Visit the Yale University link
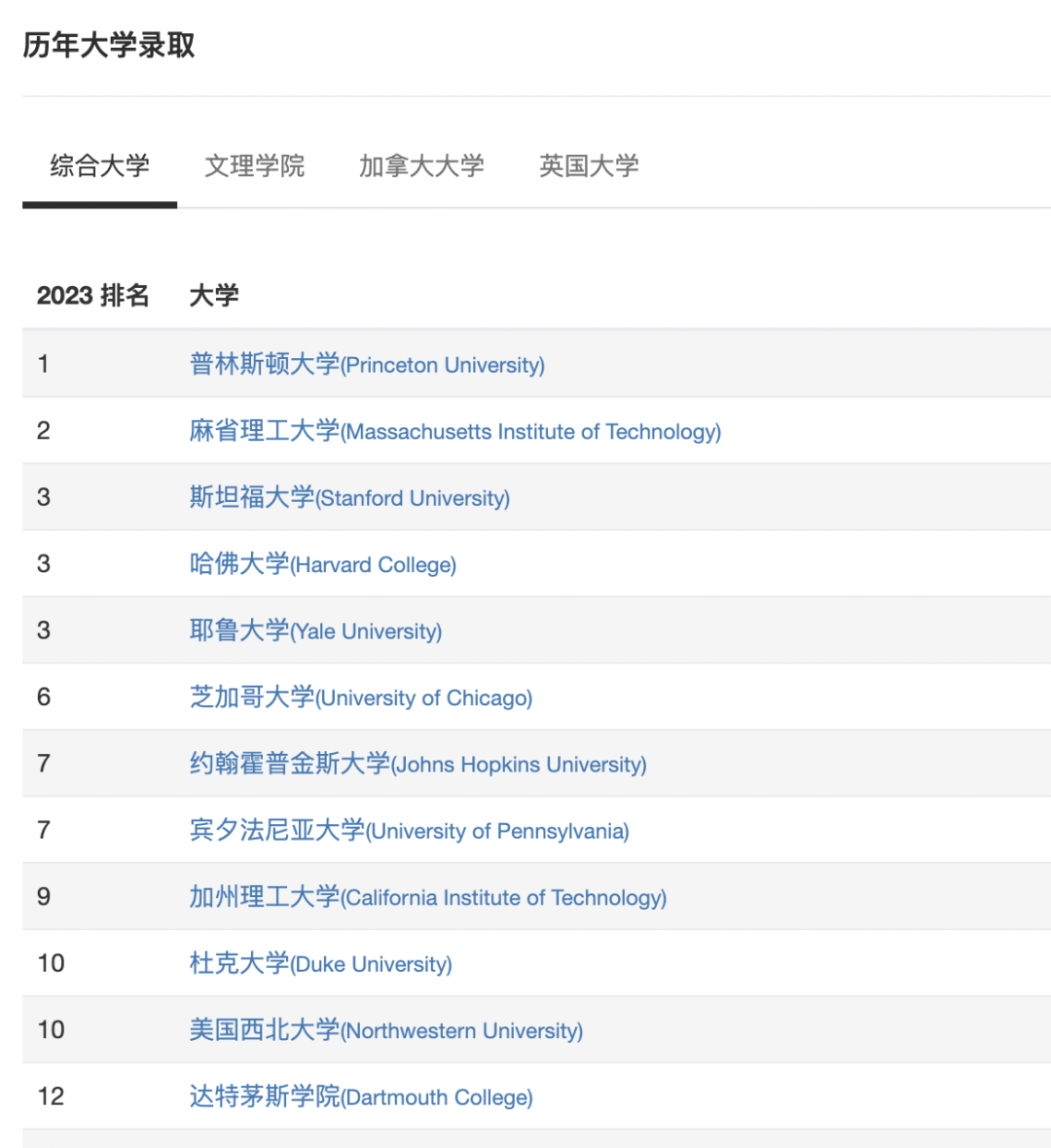The width and height of the screenshot is (1051, 1148). point(315,630)
